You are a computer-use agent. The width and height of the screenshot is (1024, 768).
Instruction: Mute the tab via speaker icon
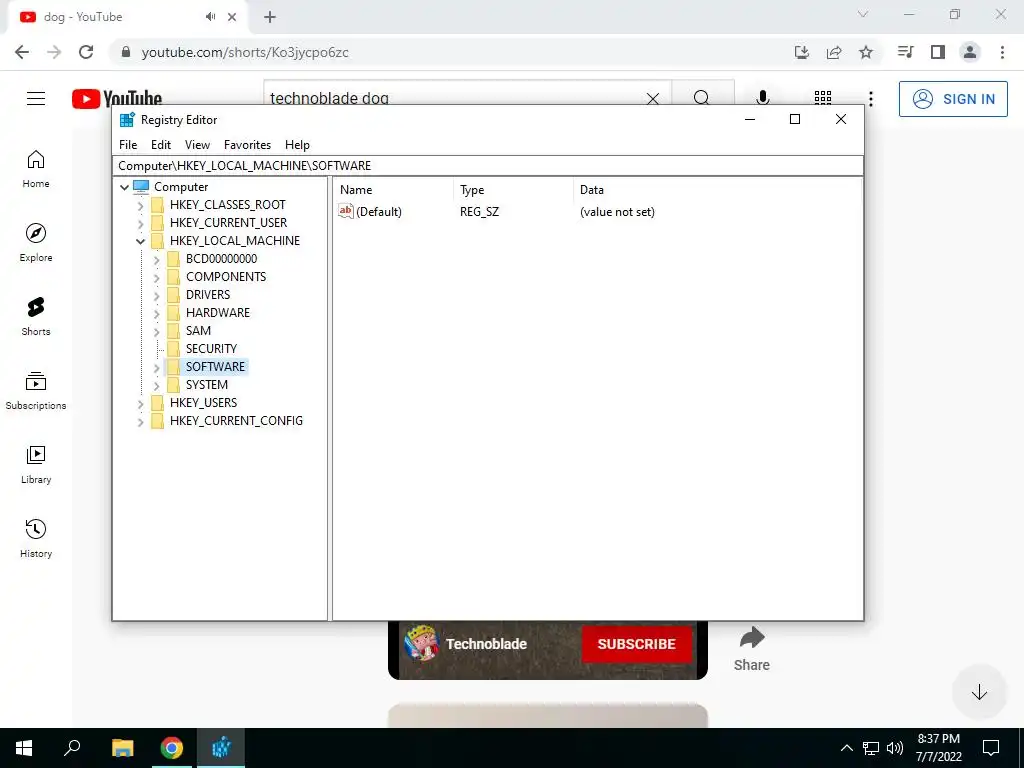(x=210, y=17)
